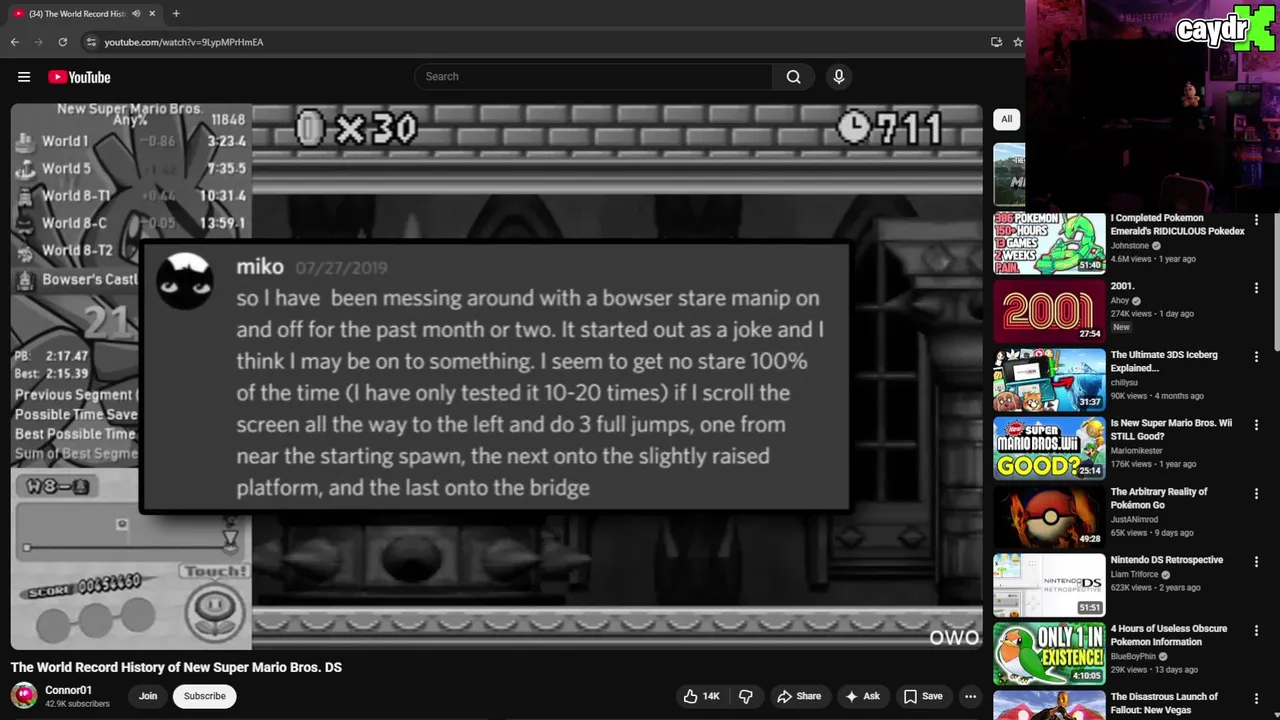Open Ultimate 3DS Iceberg video thumbnail
This screenshot has height=720, width=1280.
click(1049, 380)
